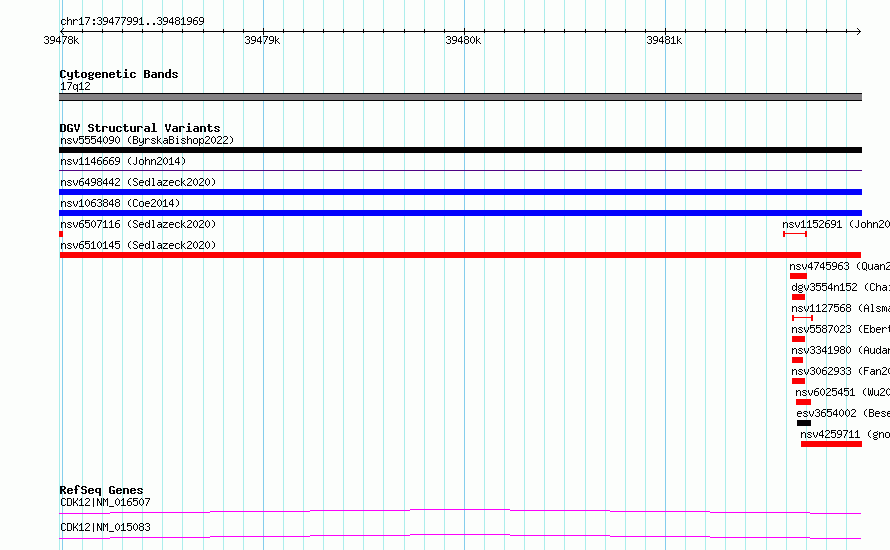Image resolution: width=890 pixels, height=550 pixels.
Task: Click the 17q12 cytogenetic band bar
Action: pos(460,97)
